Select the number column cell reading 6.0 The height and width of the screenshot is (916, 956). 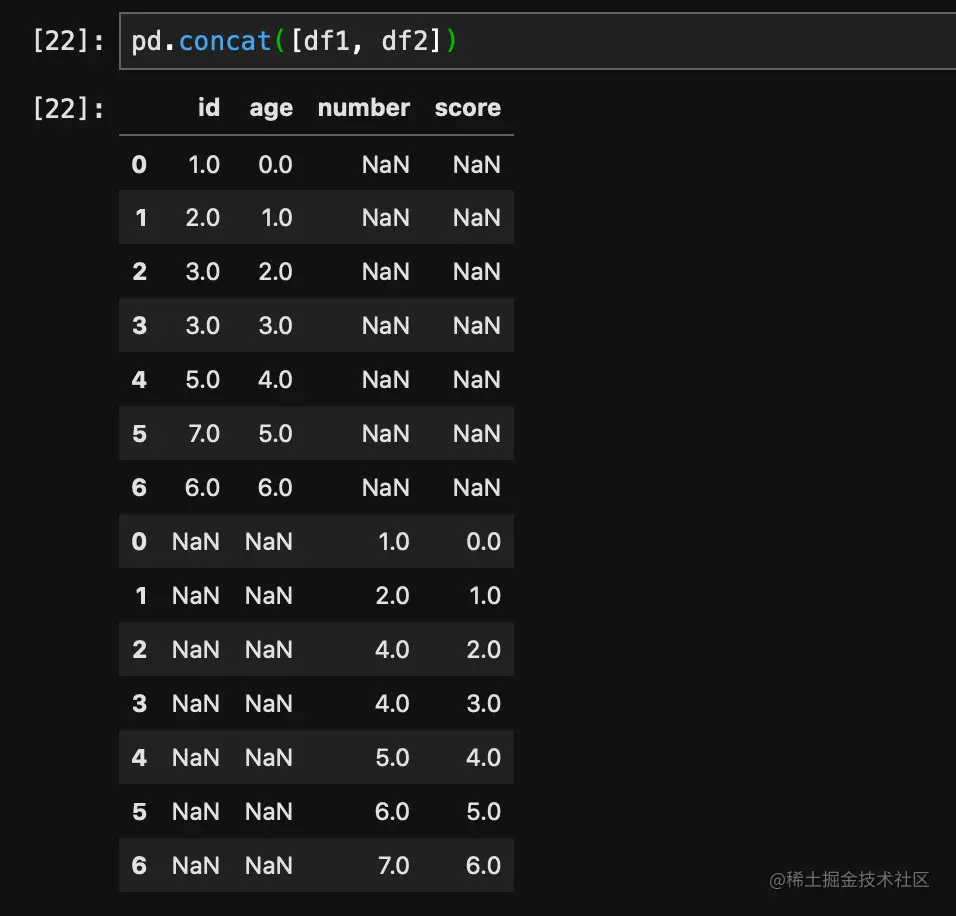point(392,811)
